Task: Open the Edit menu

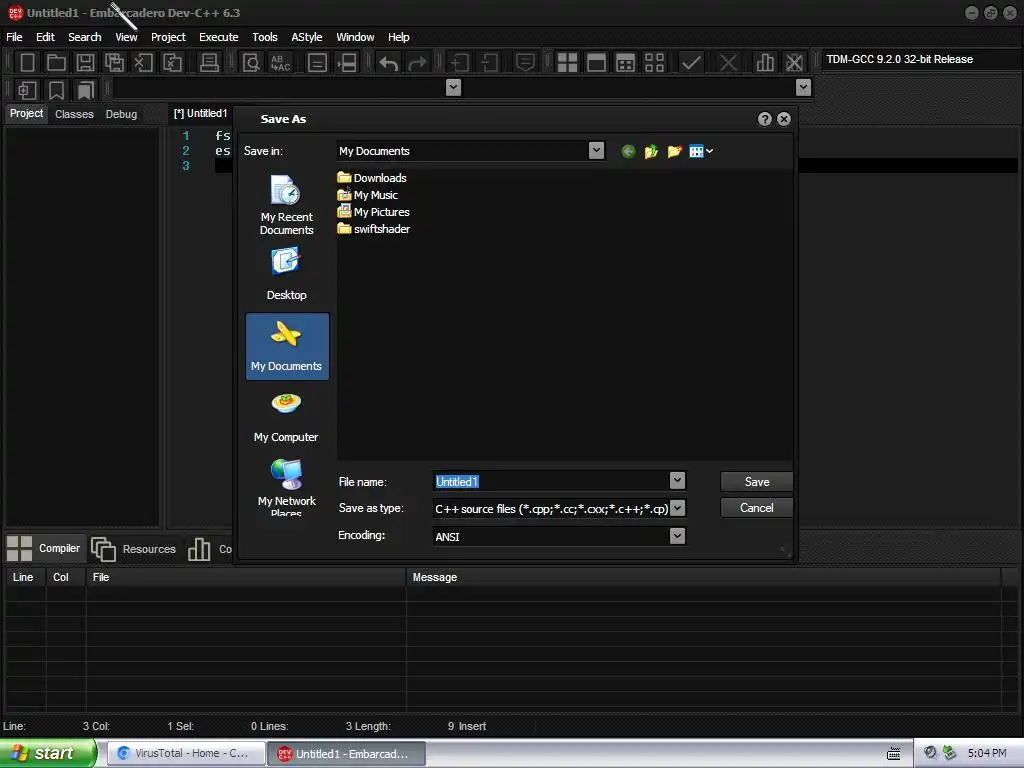Action: pyautogui.click(x=45, y=37)
